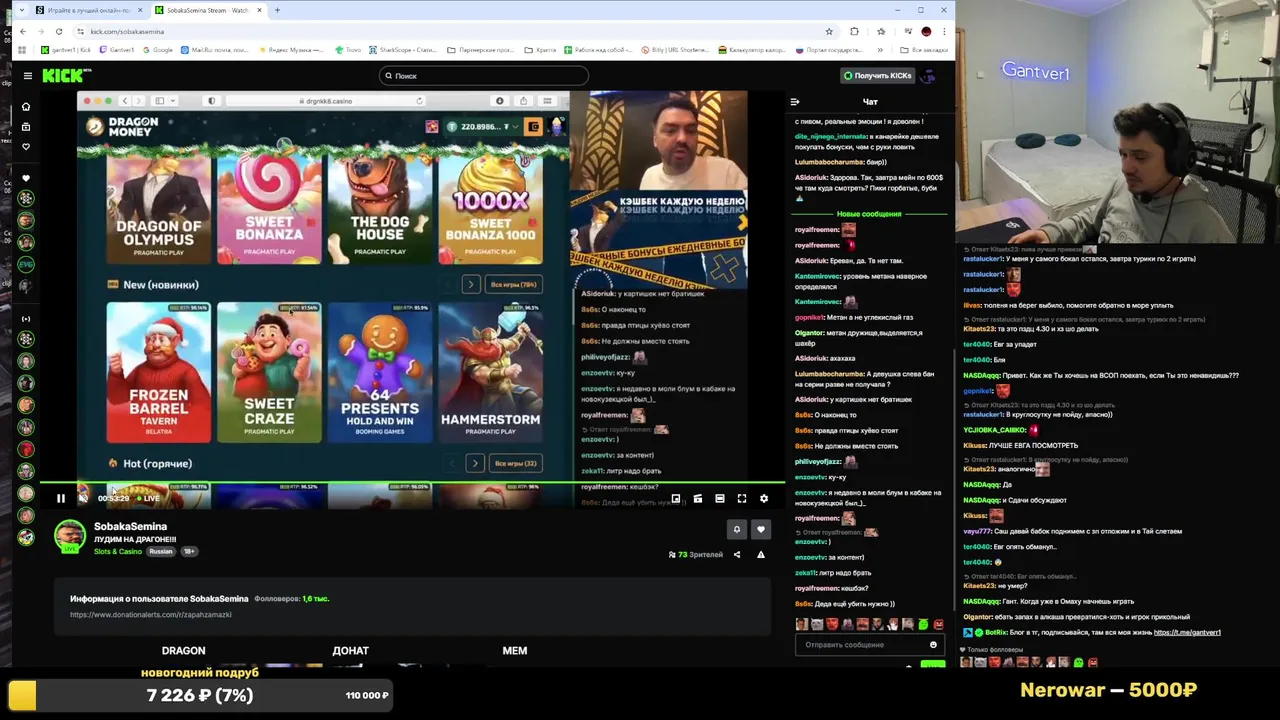Open the donationalerts.com link

[151, 614]
